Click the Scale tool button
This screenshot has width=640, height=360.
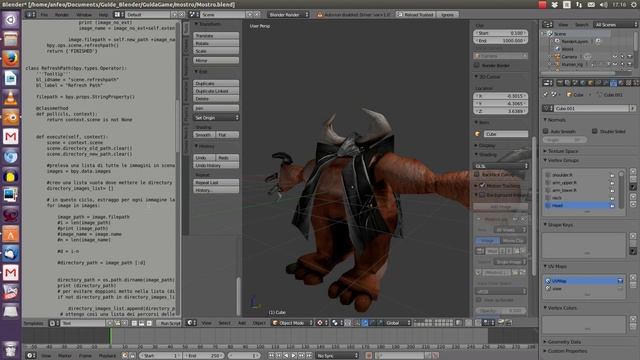216,51
